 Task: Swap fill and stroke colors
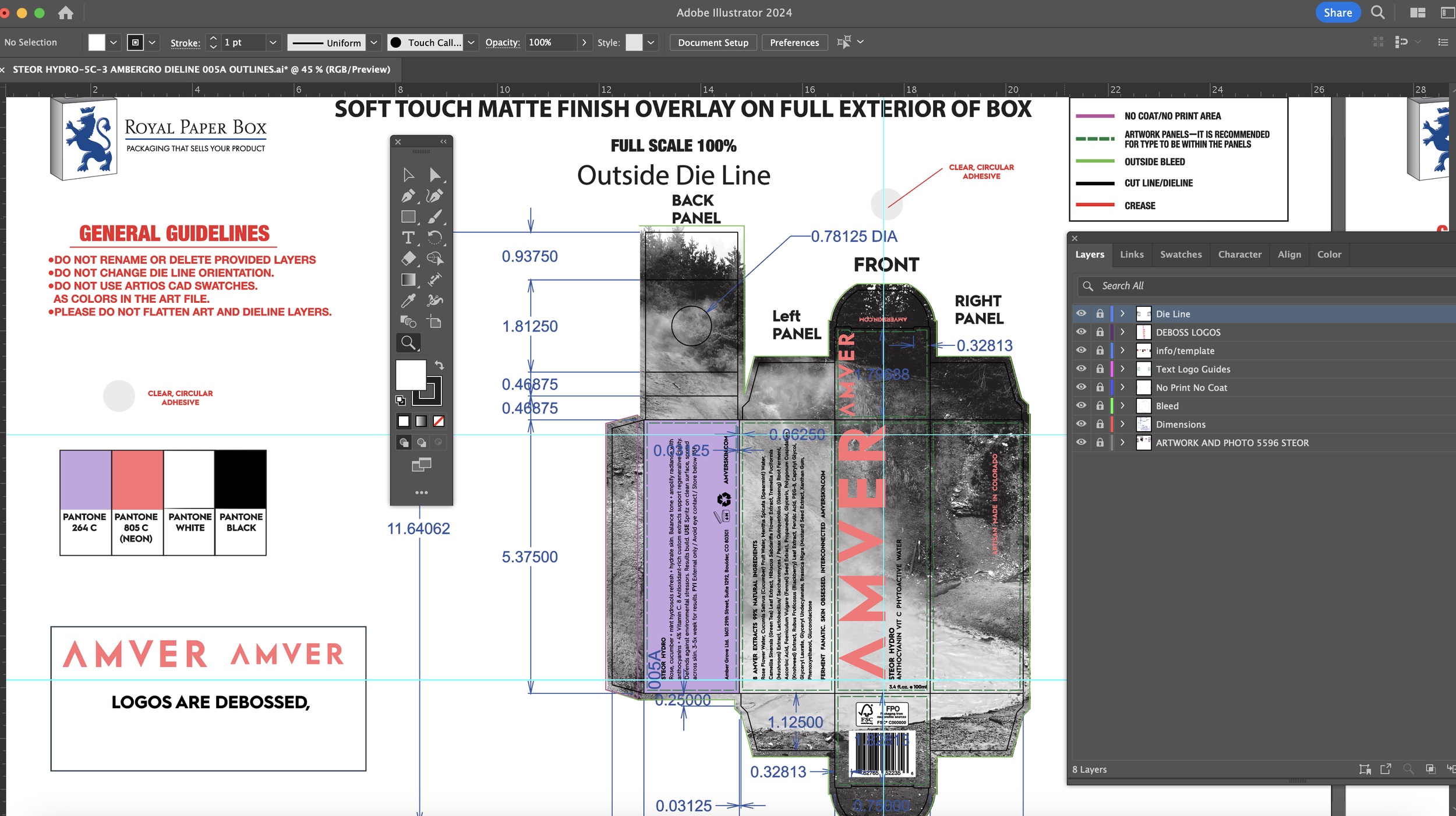click(x=439, y=365)
